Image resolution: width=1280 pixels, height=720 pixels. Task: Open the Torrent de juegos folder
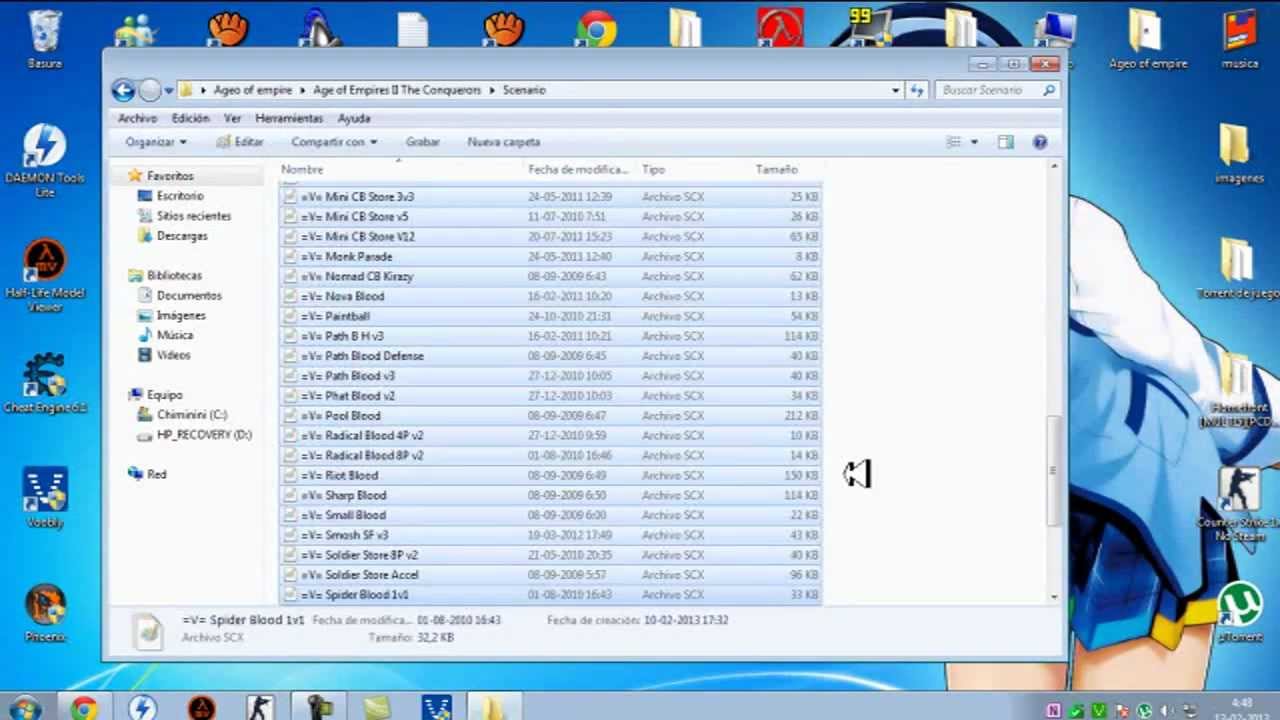pyautogui.click(x=1238, y=268)
